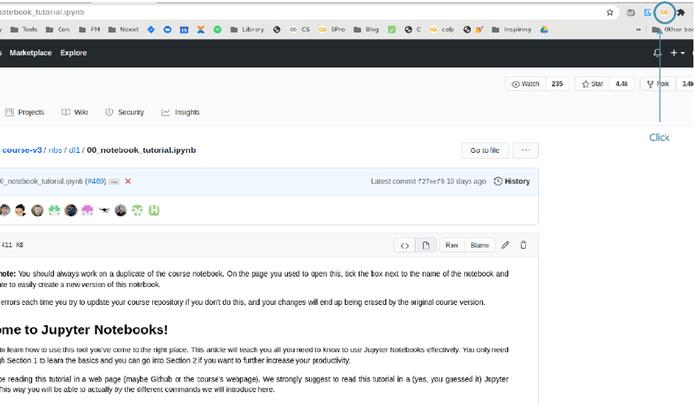Open GitHub Explore page
This screenshot has height=406, width=695.
(74, 53)
